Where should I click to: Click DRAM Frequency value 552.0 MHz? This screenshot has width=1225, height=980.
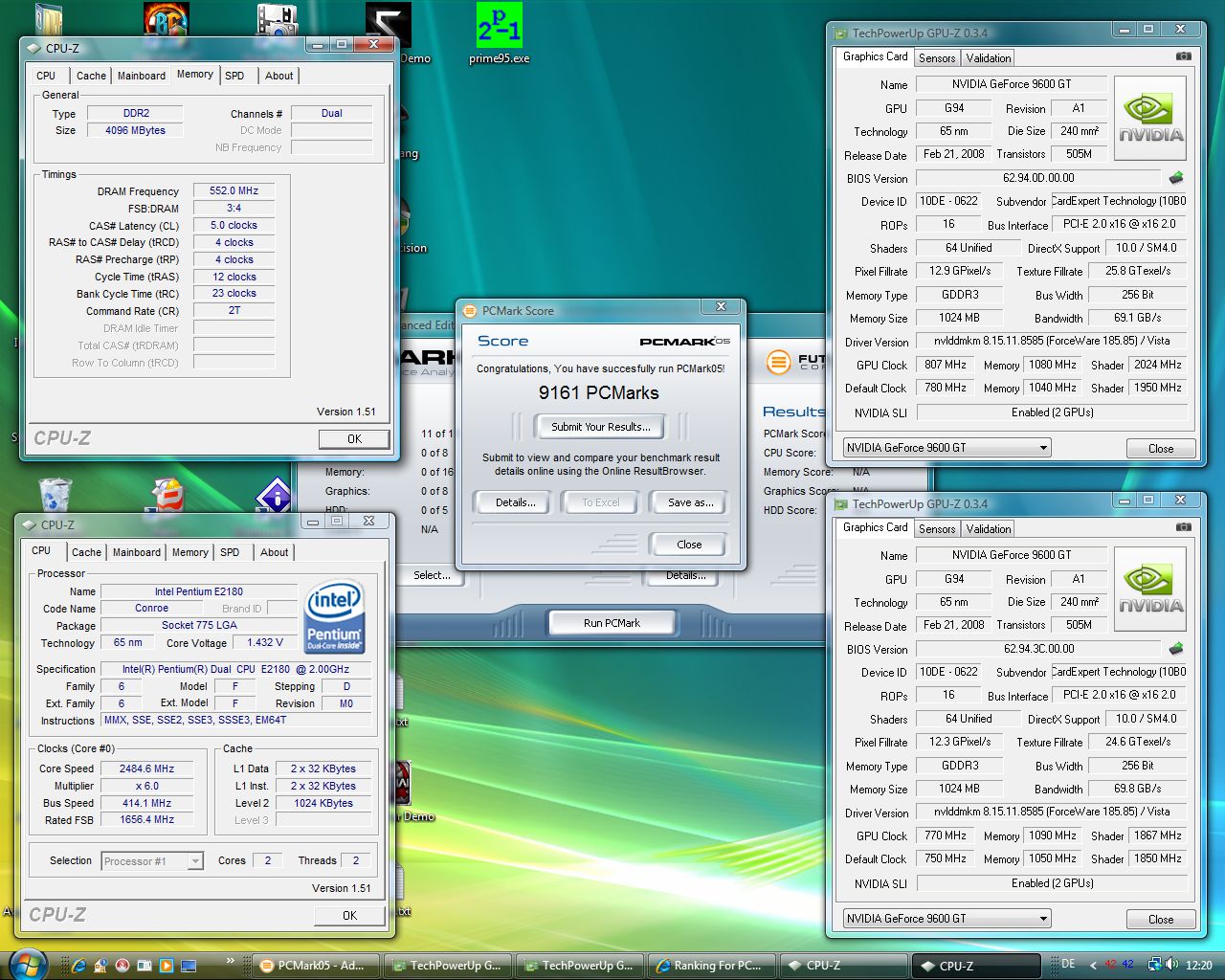pos(234,190)
